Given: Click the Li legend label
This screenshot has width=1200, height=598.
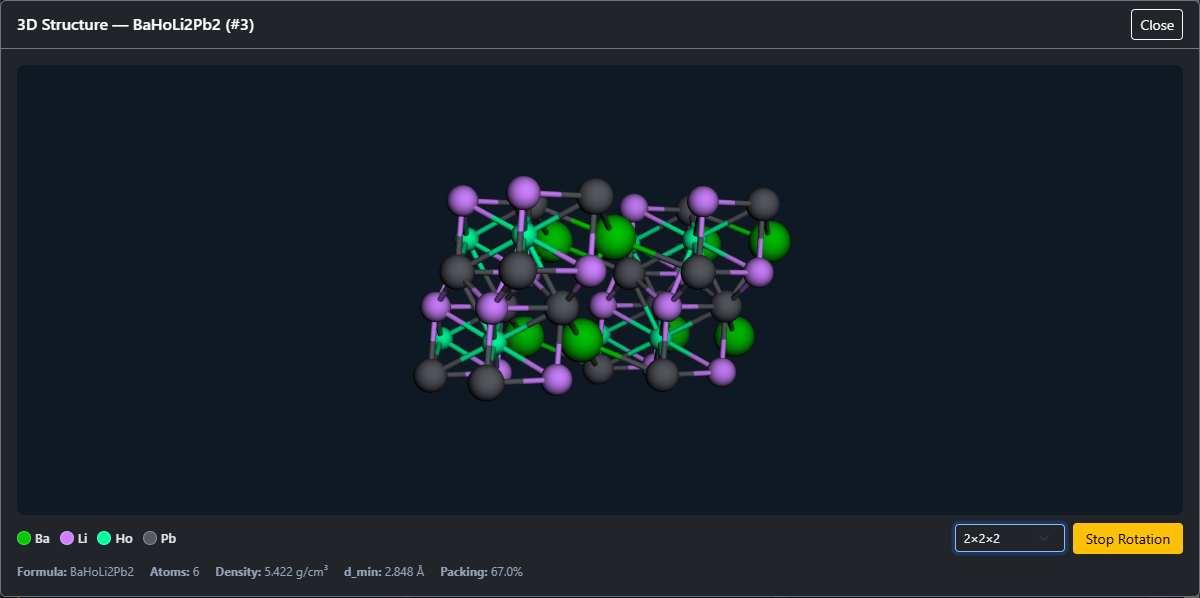Looking at the screenshot, I should point(83,538).
